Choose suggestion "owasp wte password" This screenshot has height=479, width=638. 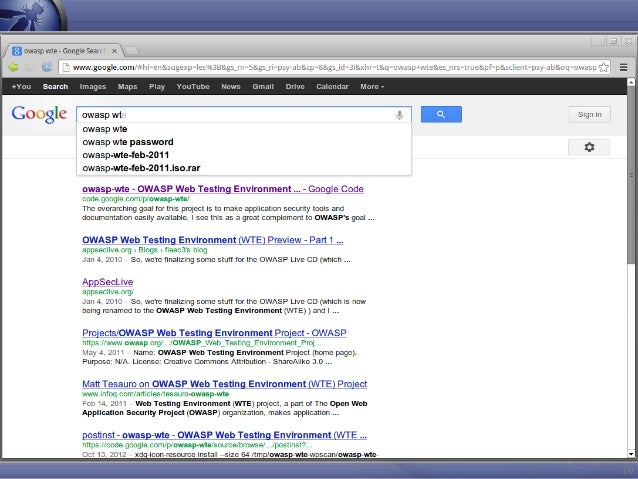click(244, 142)
